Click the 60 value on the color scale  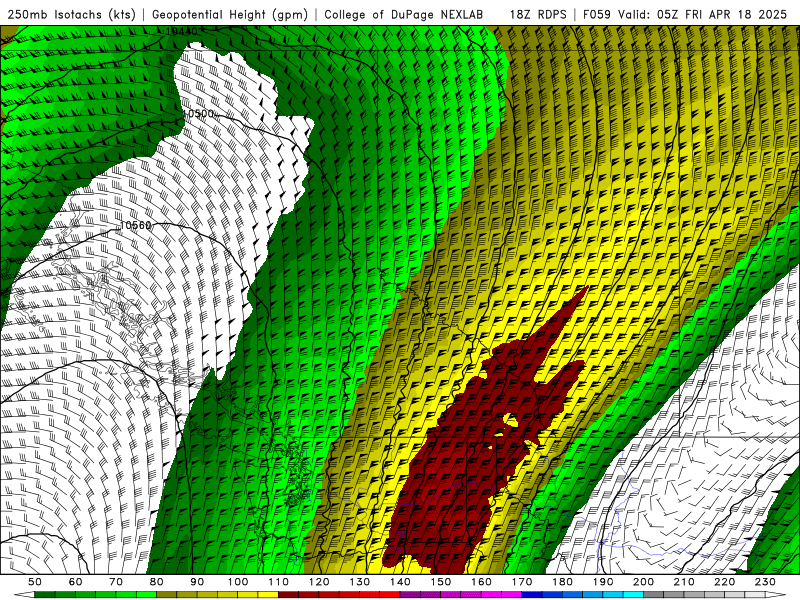(x=76, y=582)
